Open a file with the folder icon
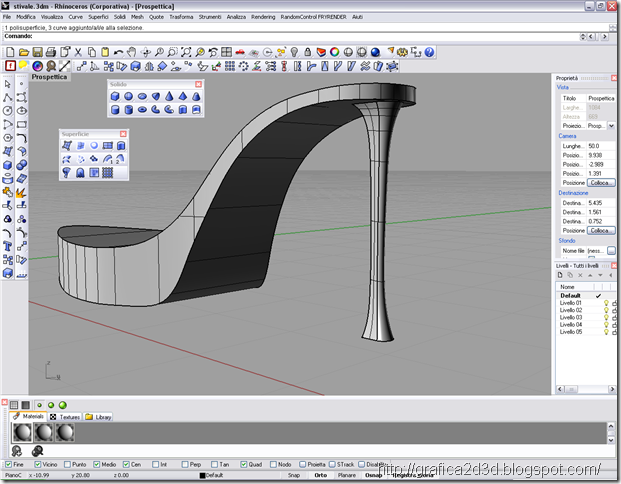 tap(24, 52)
